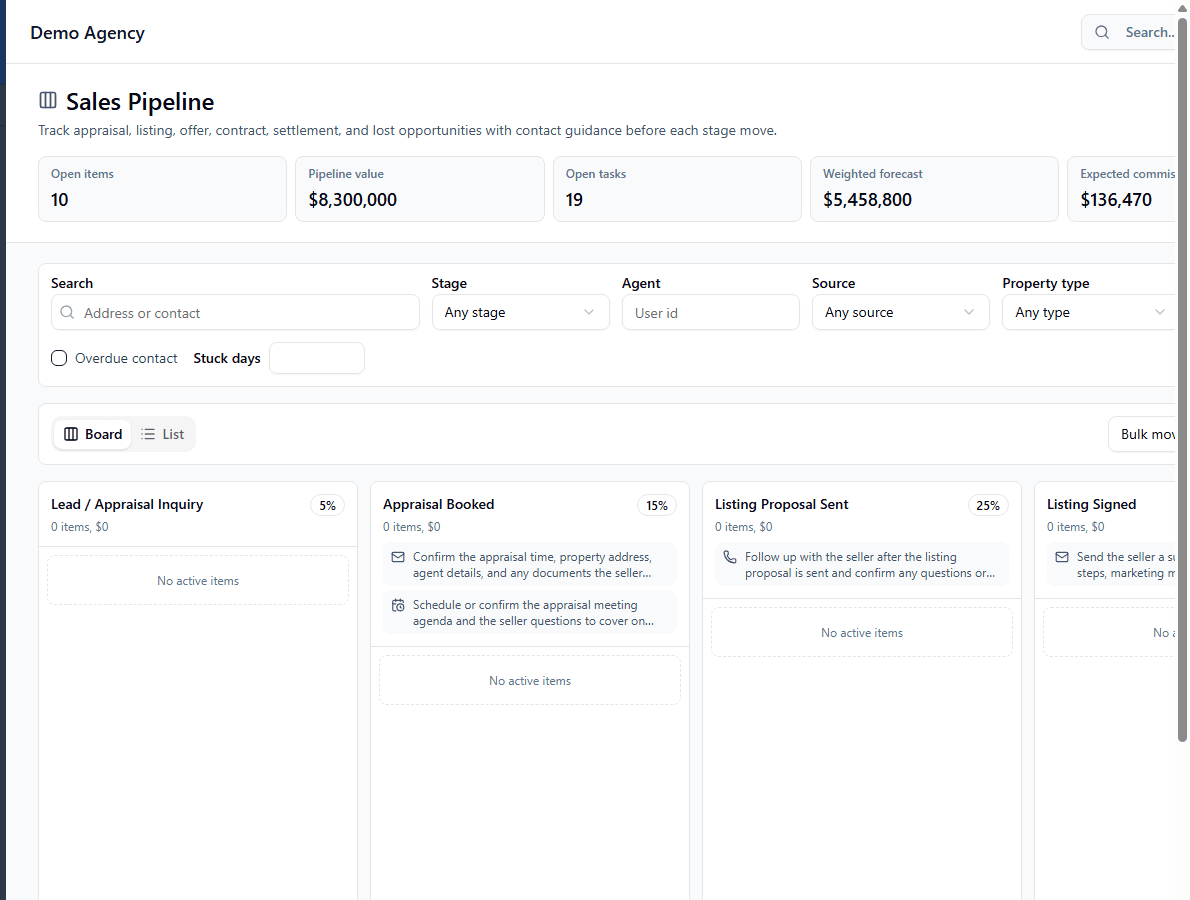Click the Appraisal Booked column heading
Screen dimensions: 1190x900
[439, 504]
